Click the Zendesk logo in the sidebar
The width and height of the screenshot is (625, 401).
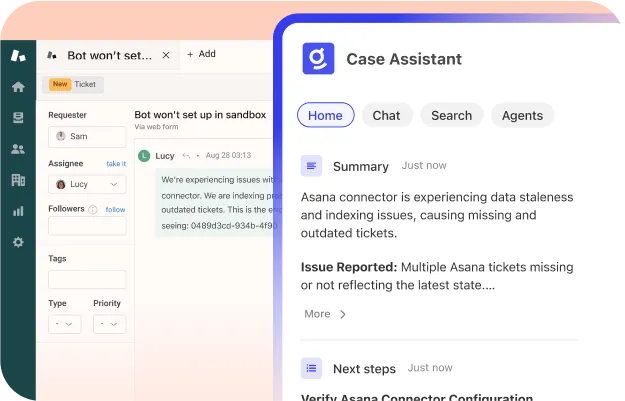pos(18,55)
